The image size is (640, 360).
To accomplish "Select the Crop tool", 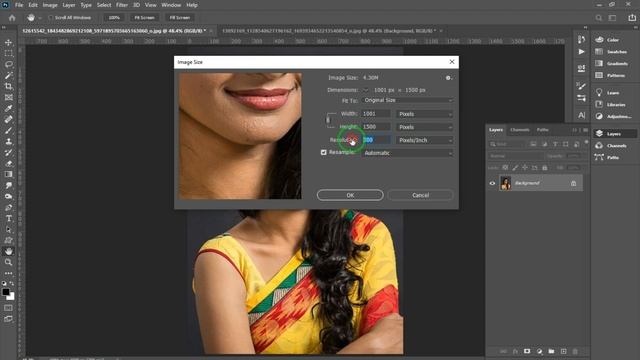I will click(x=9, y=87).
